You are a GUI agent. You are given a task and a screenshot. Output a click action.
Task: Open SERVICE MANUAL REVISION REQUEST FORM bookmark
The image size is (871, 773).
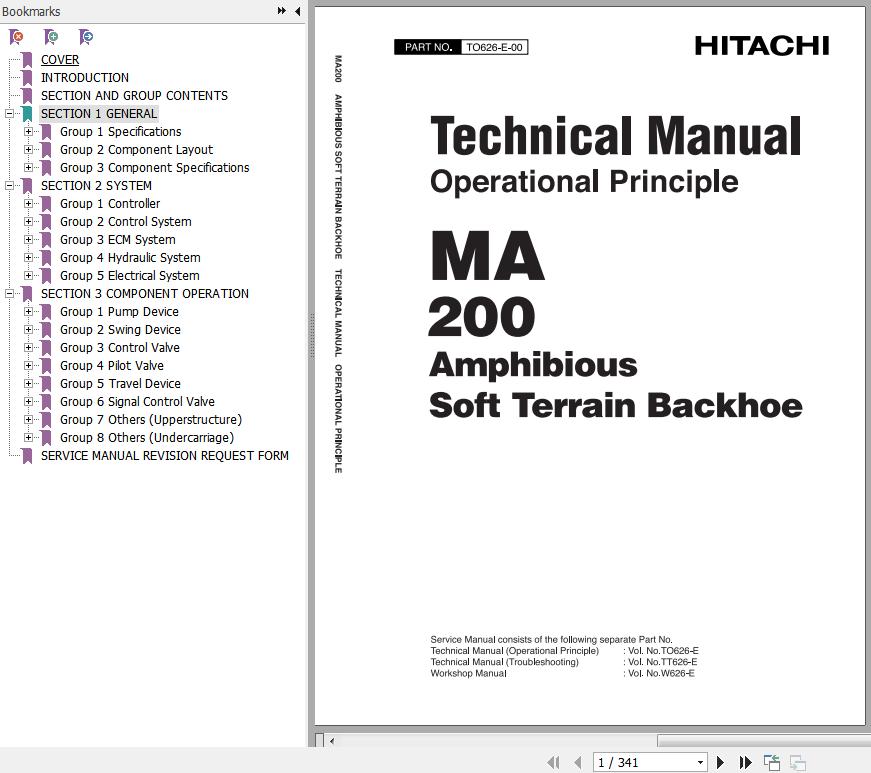pos(164,456)
